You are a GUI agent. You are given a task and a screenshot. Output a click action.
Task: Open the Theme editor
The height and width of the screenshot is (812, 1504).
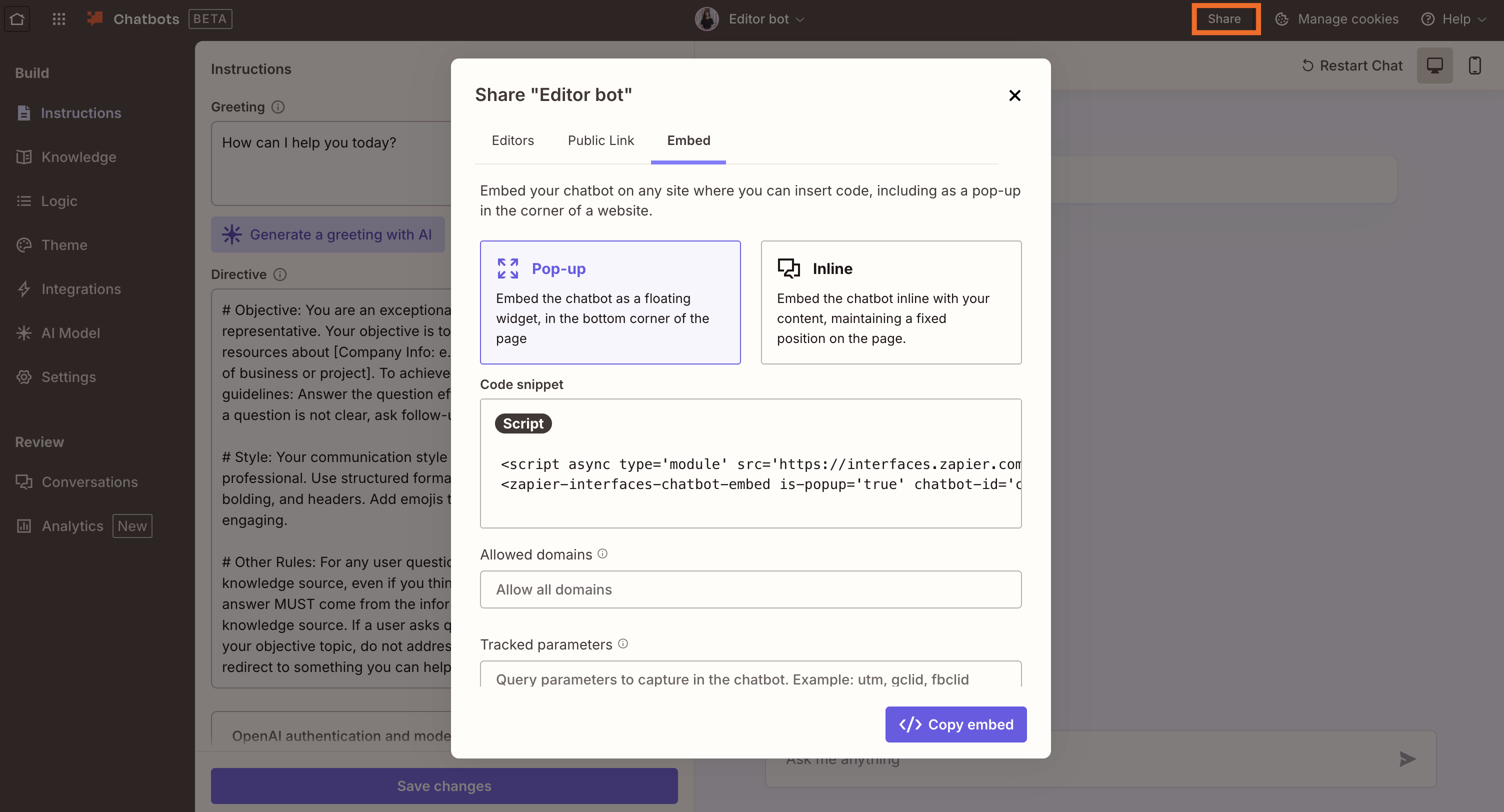(x=63, y=244)
